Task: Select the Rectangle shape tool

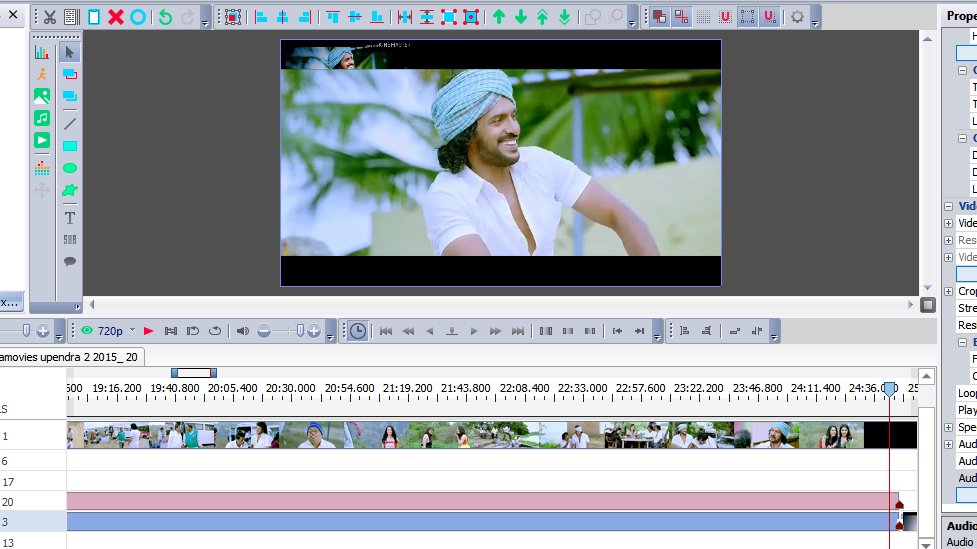Action: (x=70, y=146)
